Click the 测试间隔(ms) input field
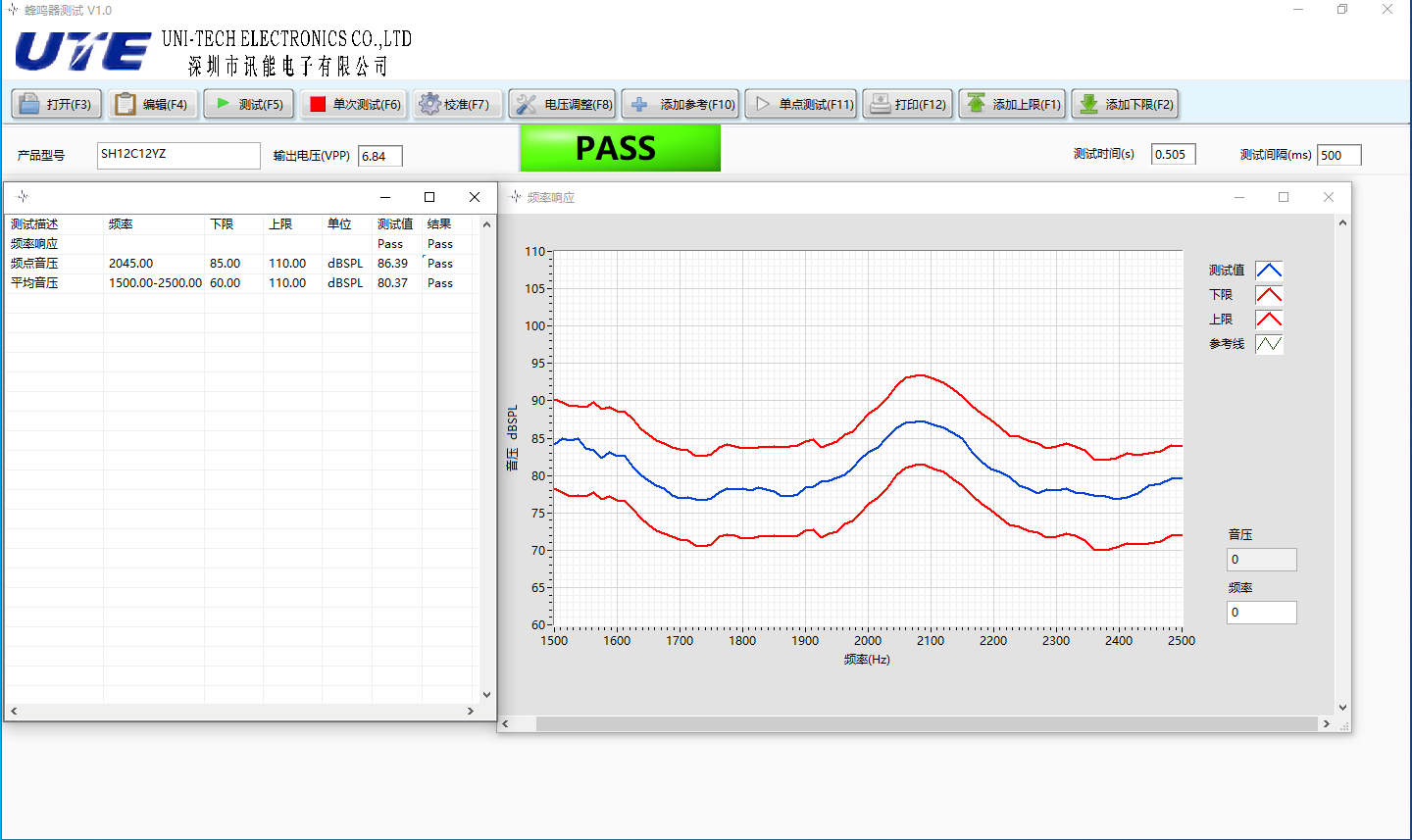 click(x=1339, y=155)
